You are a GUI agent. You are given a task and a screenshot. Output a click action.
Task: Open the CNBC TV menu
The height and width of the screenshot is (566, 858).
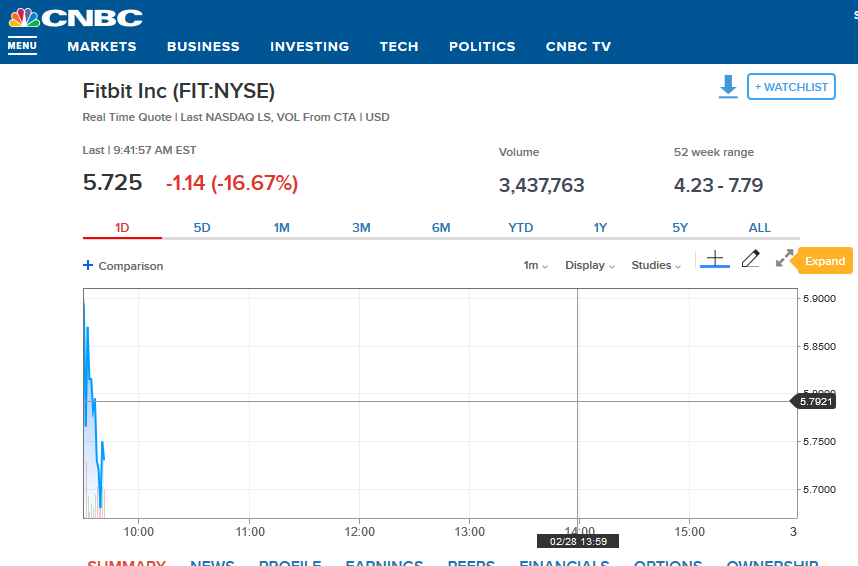tap(578, 47)
